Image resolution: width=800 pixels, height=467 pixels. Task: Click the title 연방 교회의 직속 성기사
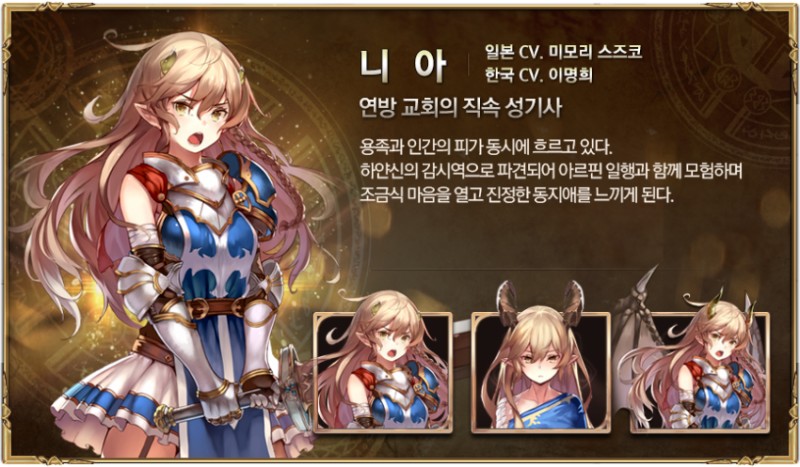(460, 108)
